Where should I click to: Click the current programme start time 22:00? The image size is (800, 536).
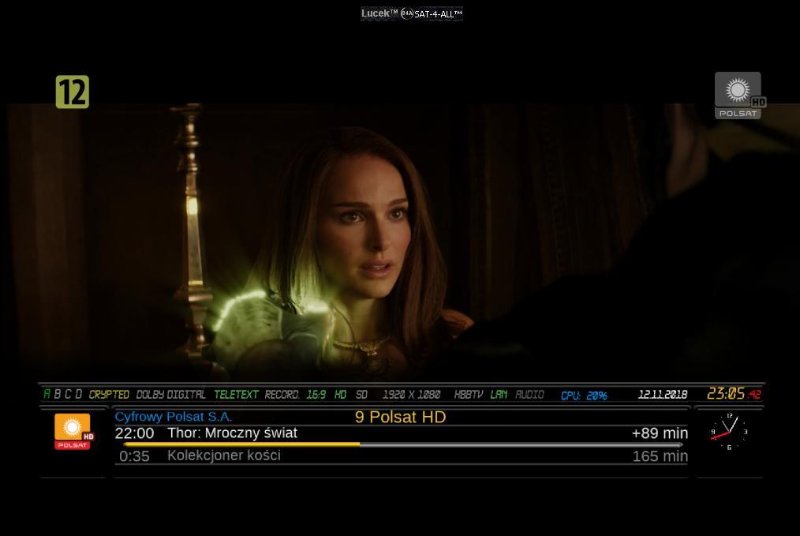point(134,433)
